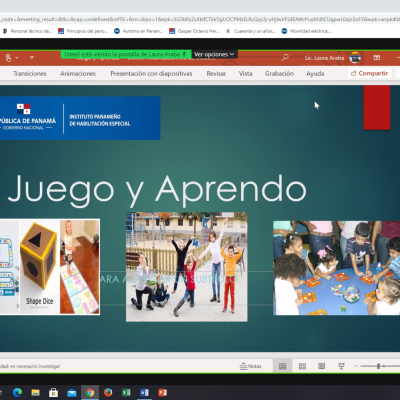This screenshot has width=400, height=400.
Task: Open the Autismo en Panam... bookmark
Action: pos(139,31)
